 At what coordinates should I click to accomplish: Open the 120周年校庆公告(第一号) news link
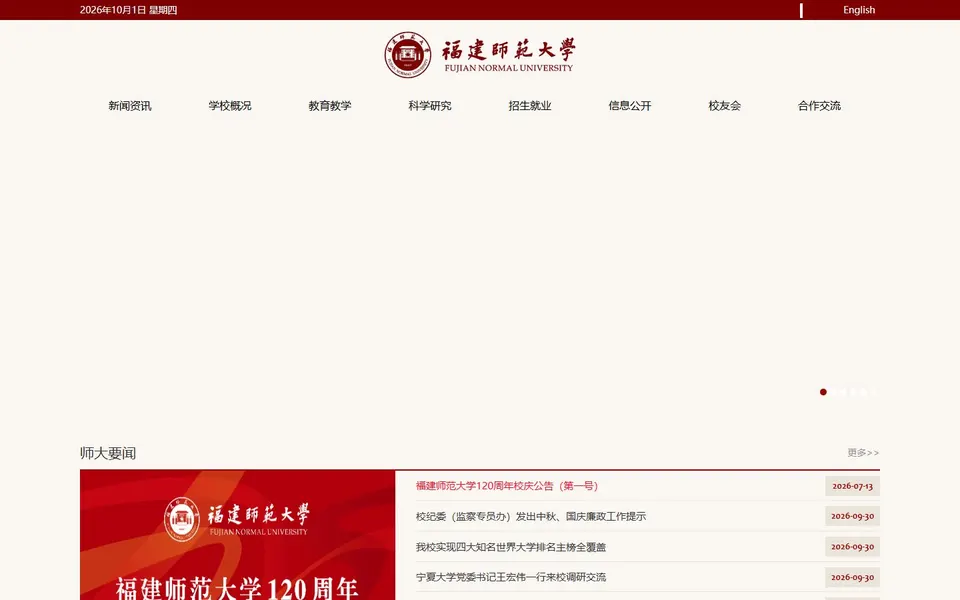[506, 486]
